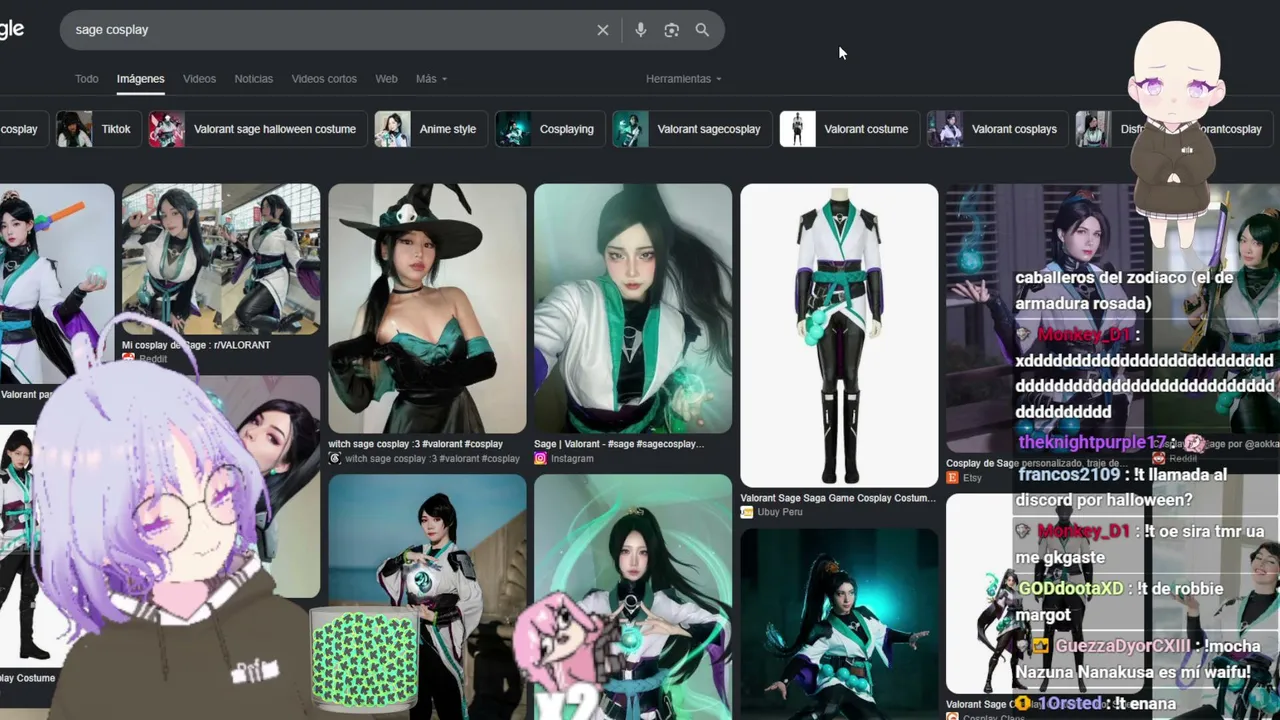Screen dimensions: 1280x720
Task: Open the witch hat Sage cosplay image
Action: click(x=427, y=308)
